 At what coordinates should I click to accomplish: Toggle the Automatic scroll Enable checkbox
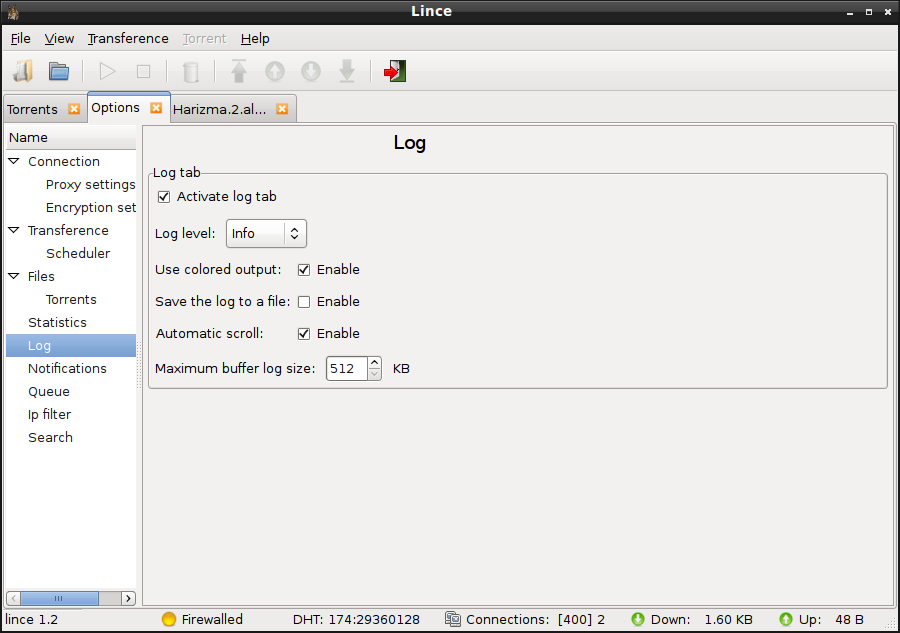click(304, 334)
